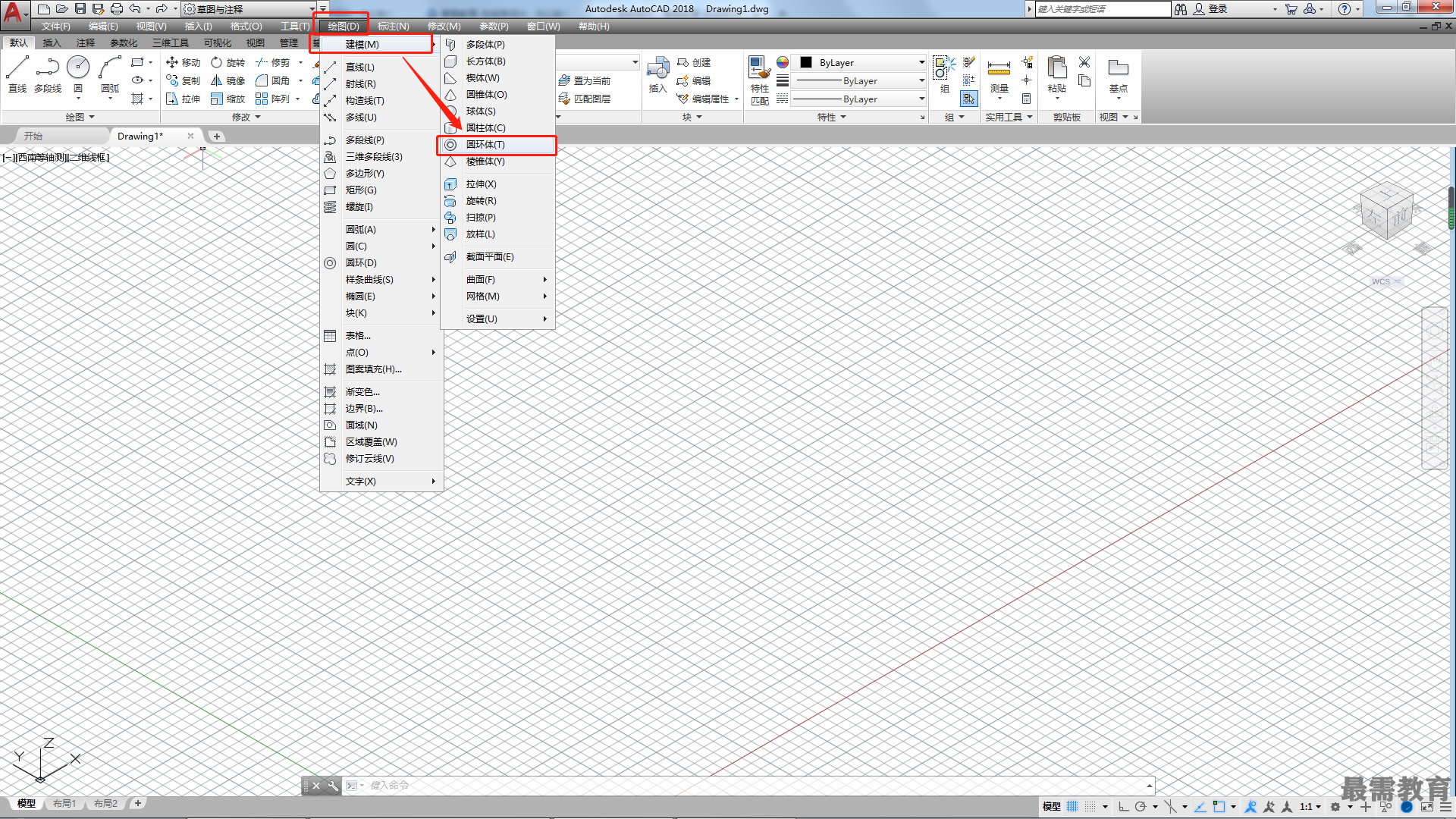The image size is (1456, 819).
Task: Open the 修改(M) menu
Action: pos(444,26)
